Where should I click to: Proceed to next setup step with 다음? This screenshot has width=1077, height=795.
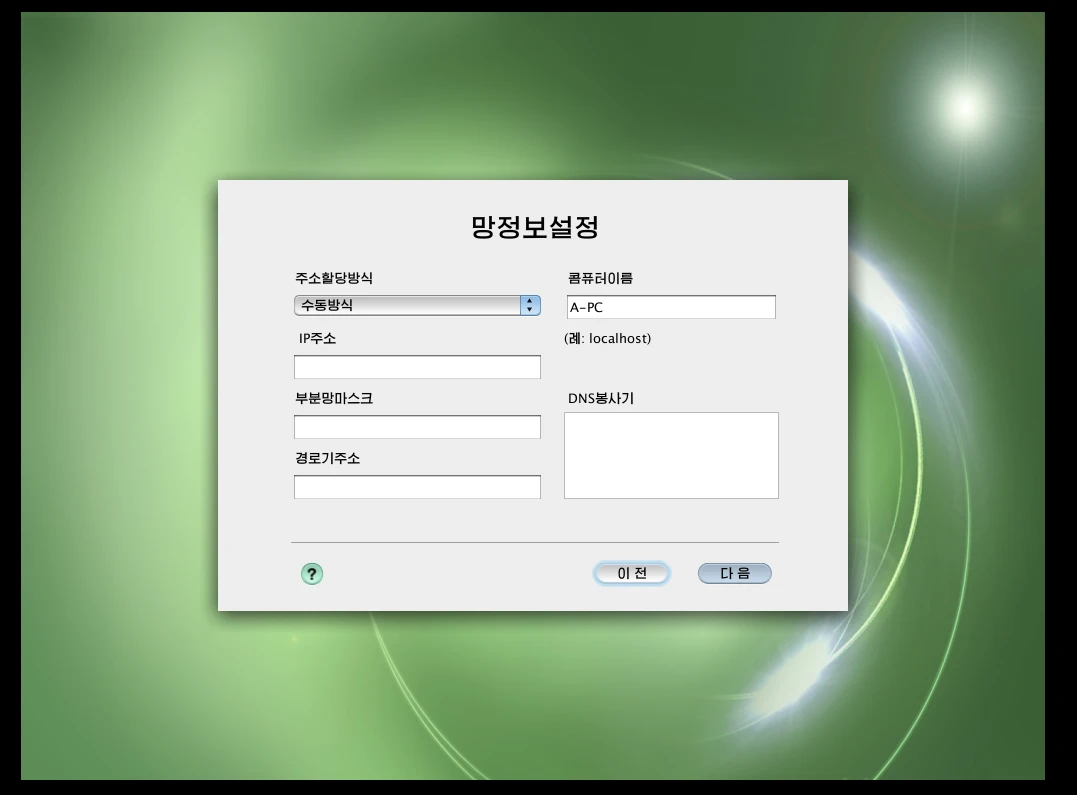734,572
